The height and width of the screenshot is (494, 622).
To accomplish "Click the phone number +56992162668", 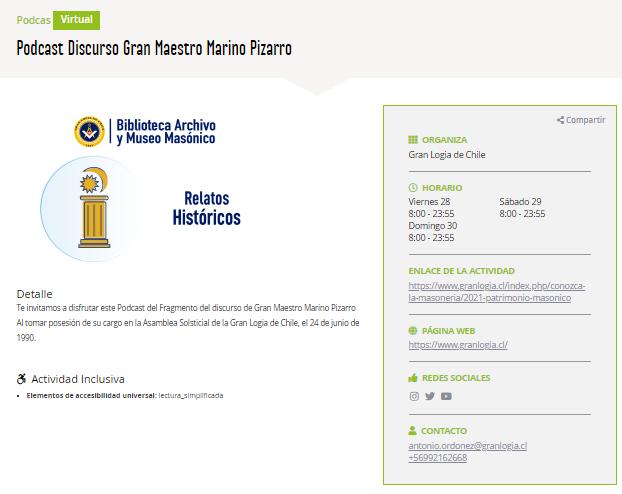I will tap(438, 457).
